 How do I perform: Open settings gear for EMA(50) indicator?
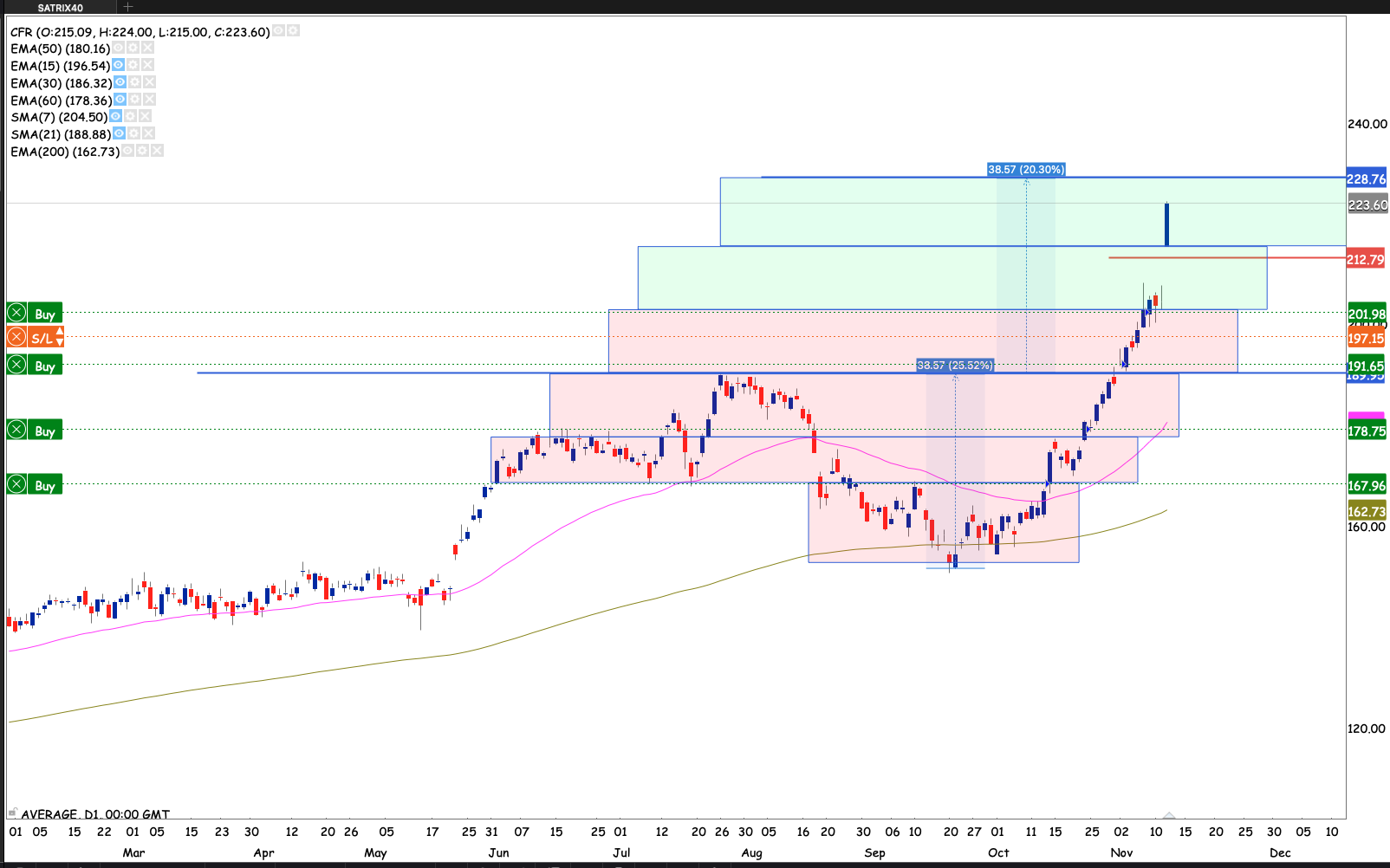pyautogui.click(x=133, y=49)
